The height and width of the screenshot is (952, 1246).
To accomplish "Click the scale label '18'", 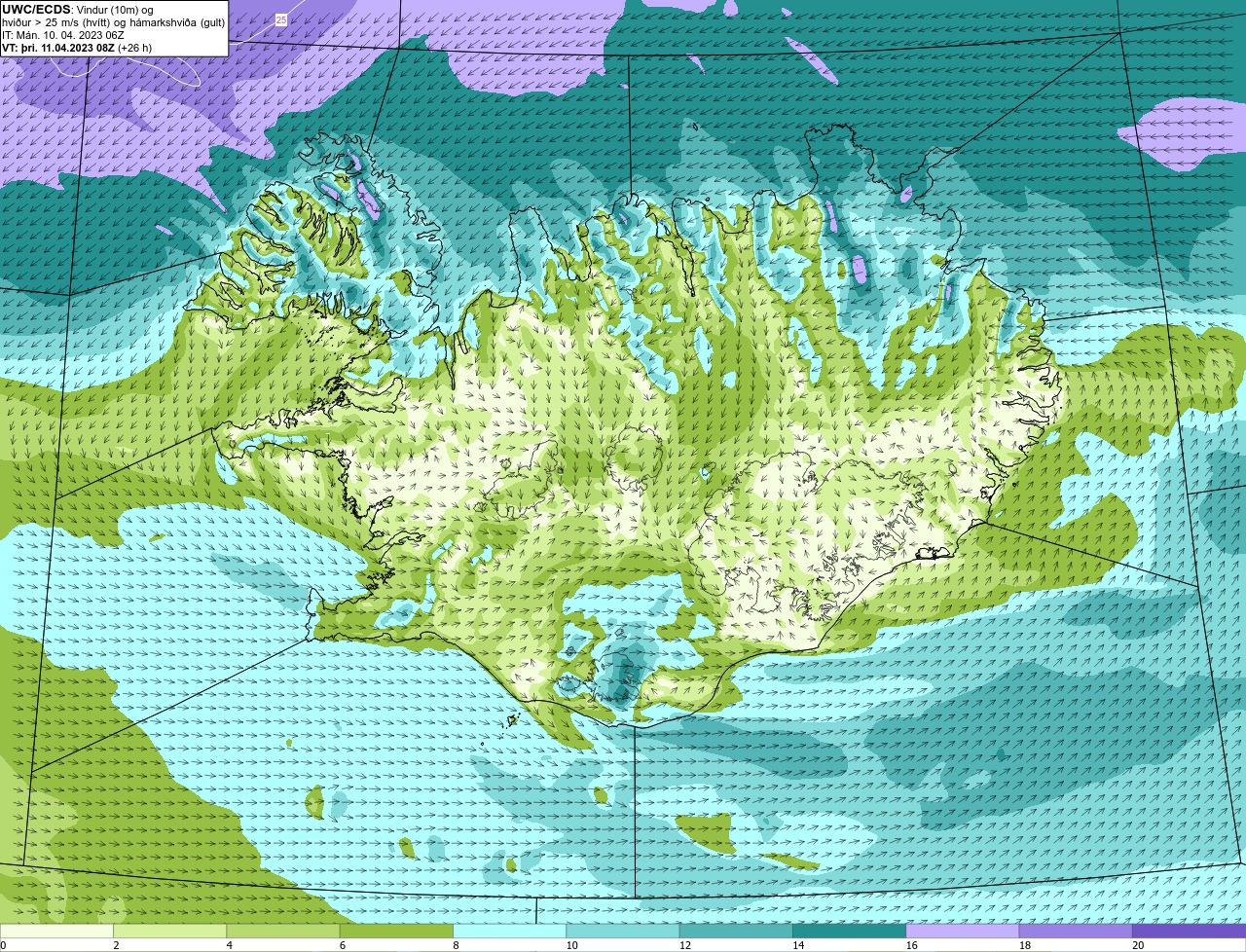I will (1025, 945).
